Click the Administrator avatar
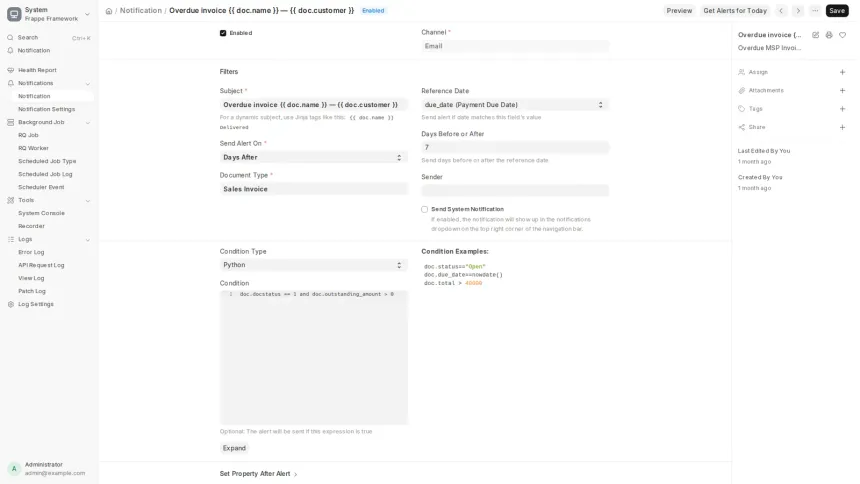 [x=14, y=469]
